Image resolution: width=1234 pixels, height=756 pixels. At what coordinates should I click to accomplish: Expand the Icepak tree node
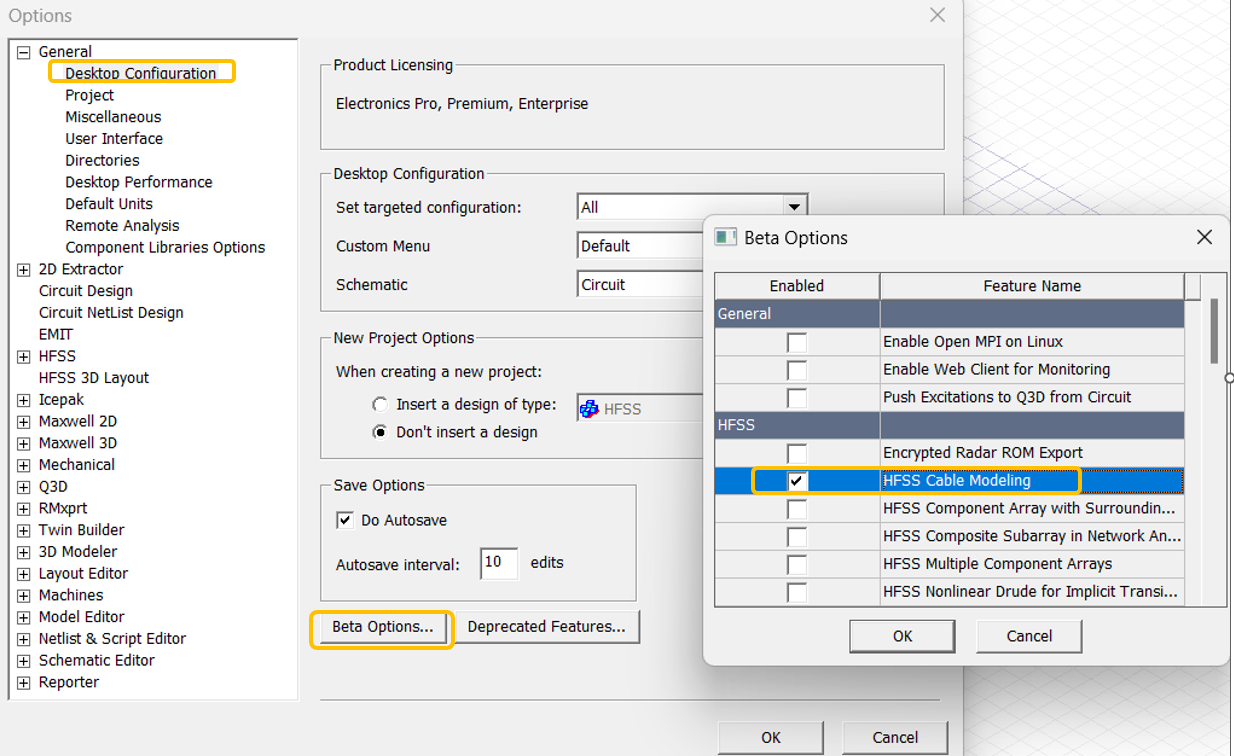click(24, 400)
